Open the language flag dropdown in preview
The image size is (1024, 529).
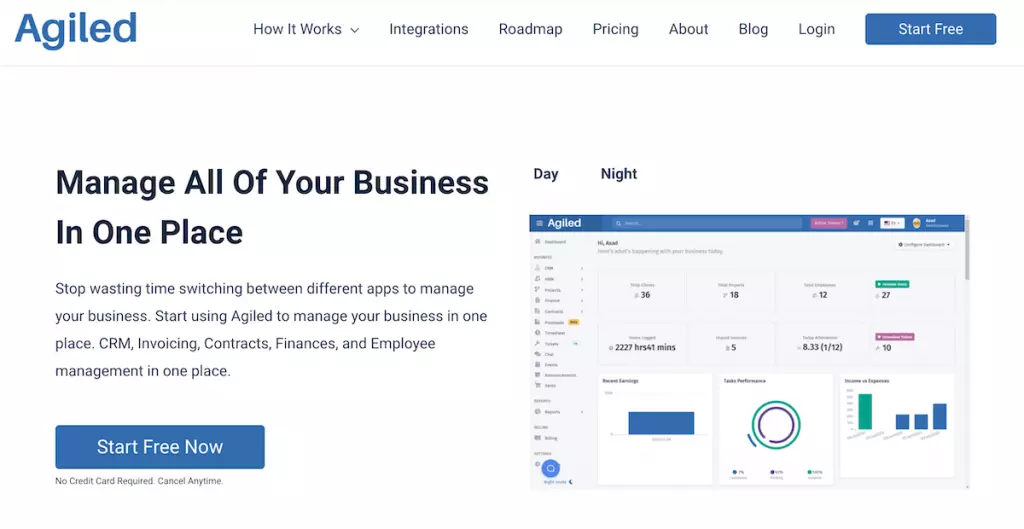[892, 223]
